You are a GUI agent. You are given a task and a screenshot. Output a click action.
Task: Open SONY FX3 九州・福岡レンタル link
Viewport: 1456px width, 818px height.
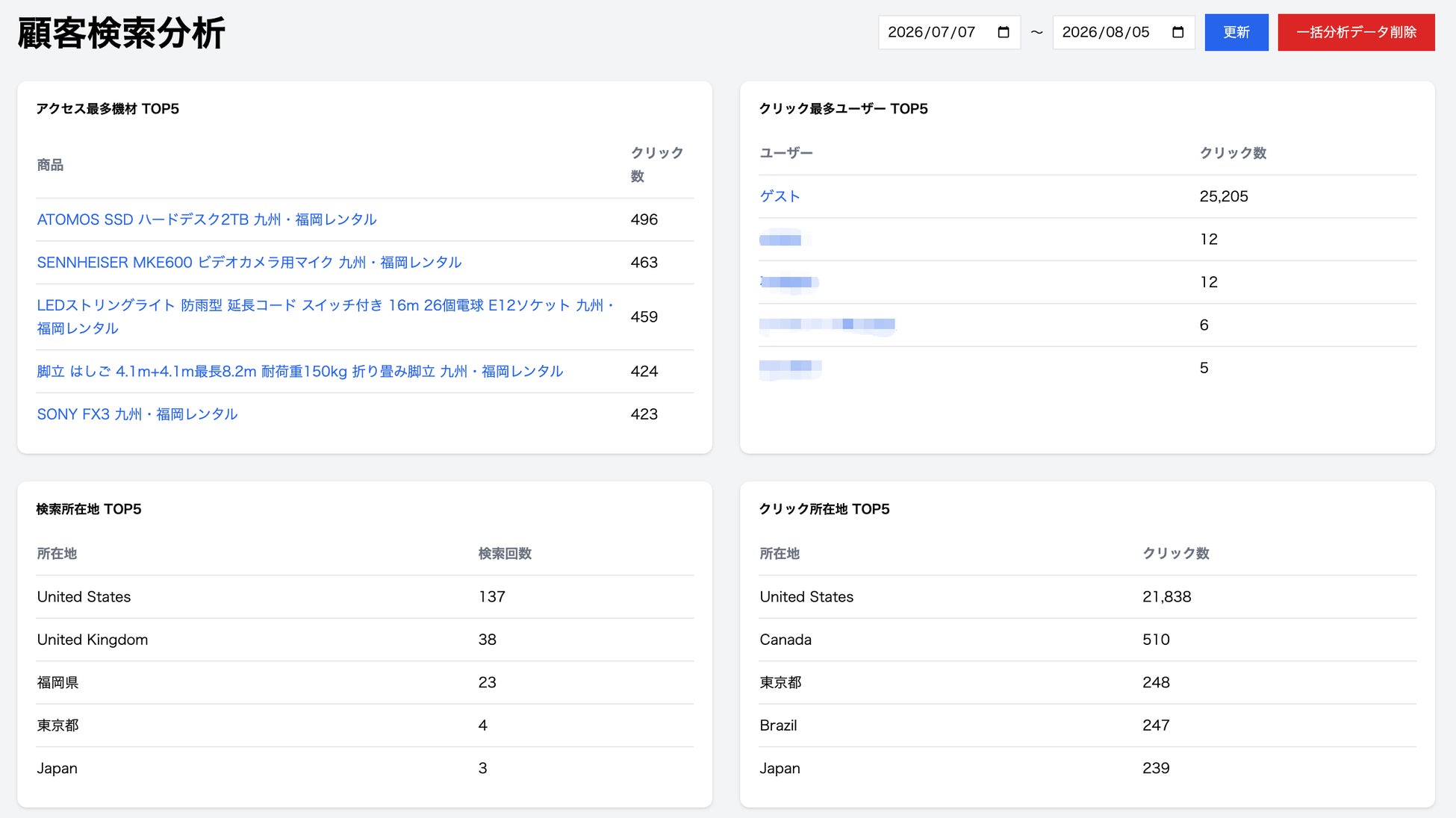coord(137,413)
